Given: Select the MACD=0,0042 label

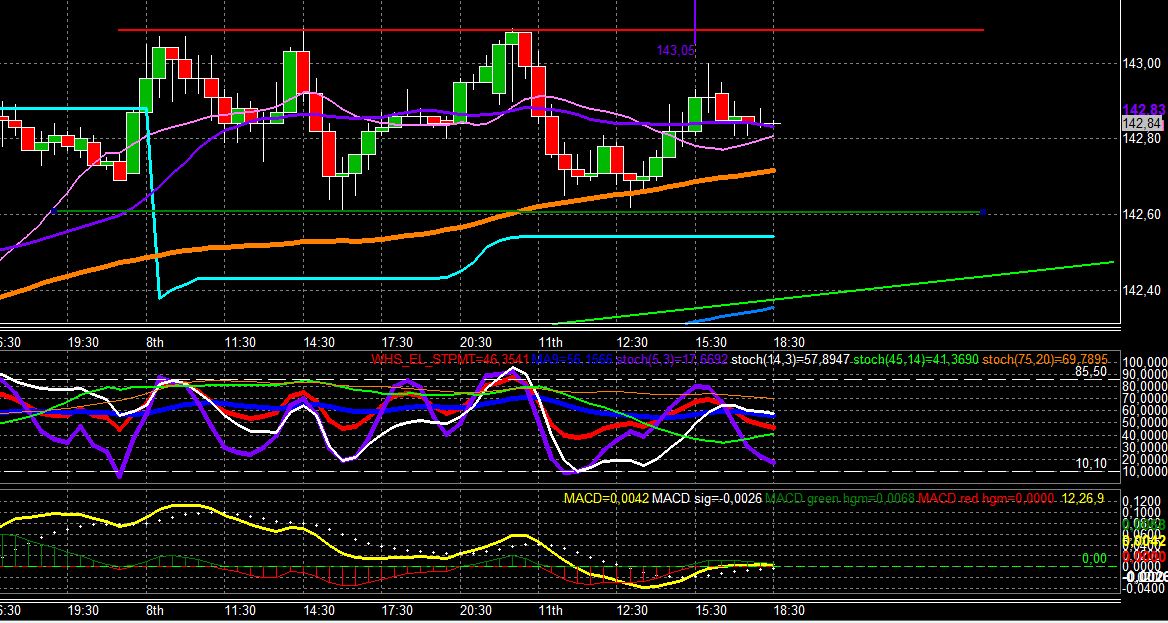Looking at the screenshot, I should 606,498.
